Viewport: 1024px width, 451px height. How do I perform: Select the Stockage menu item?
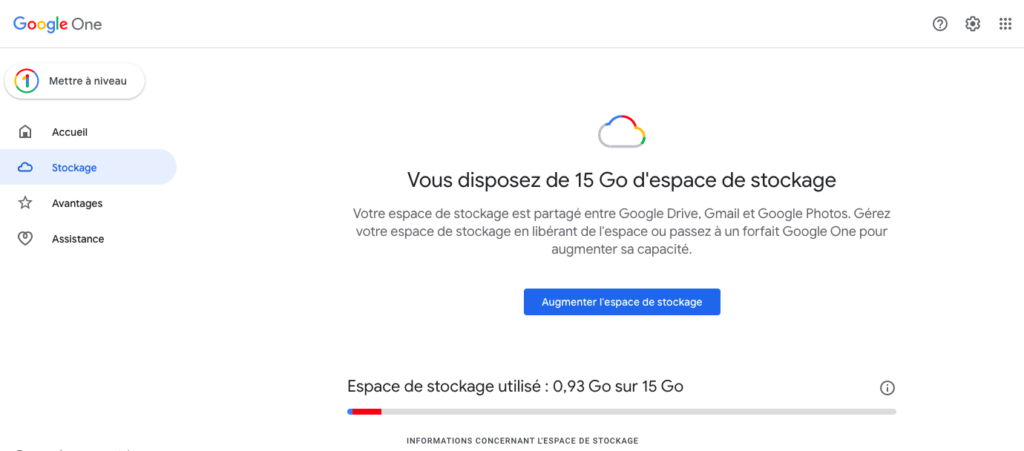88,167
